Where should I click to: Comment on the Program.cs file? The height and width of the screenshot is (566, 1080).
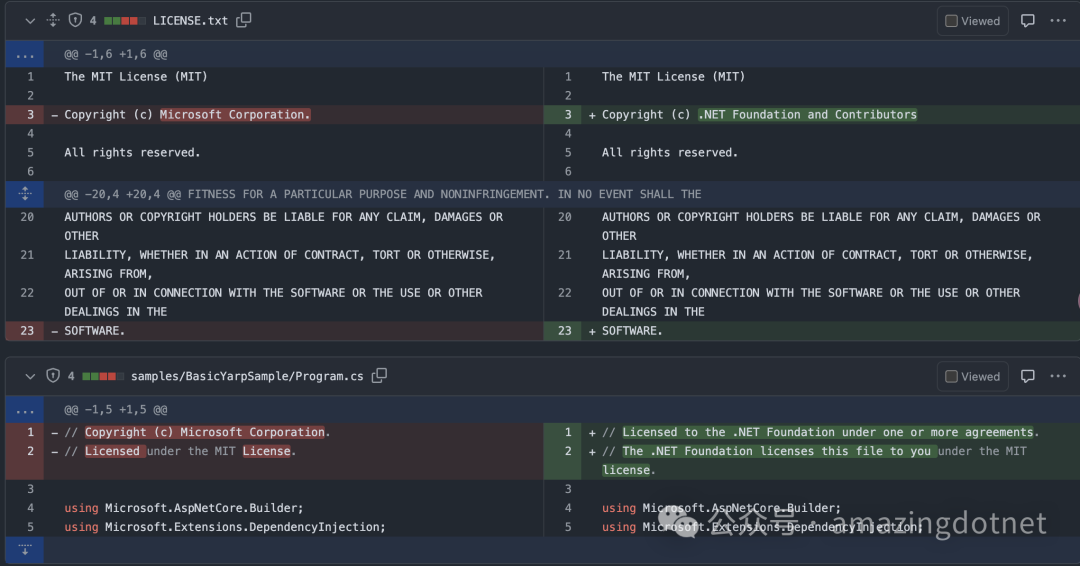click(1028, 376)
